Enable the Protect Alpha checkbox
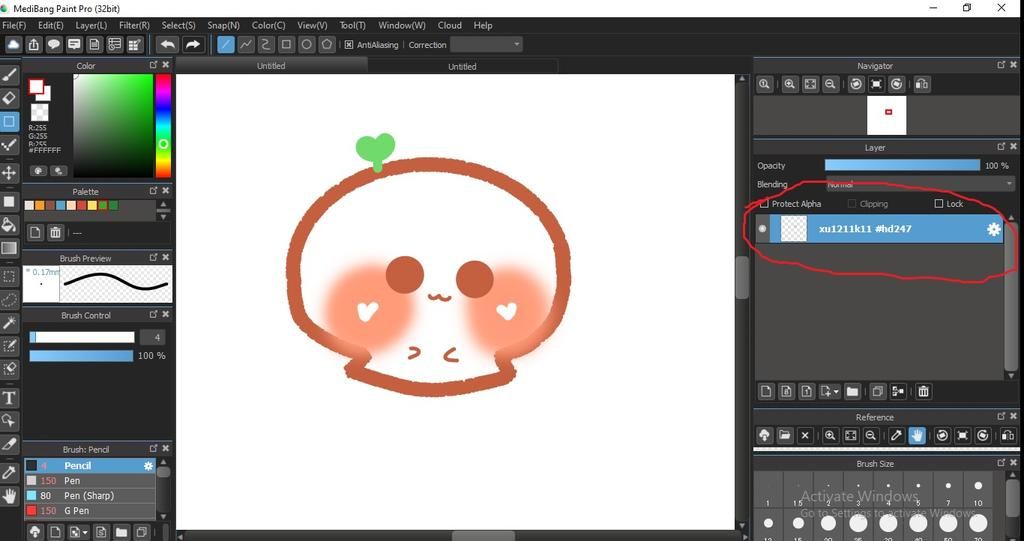The height and width of the screenshot is (541, 1024). [764, 204]
